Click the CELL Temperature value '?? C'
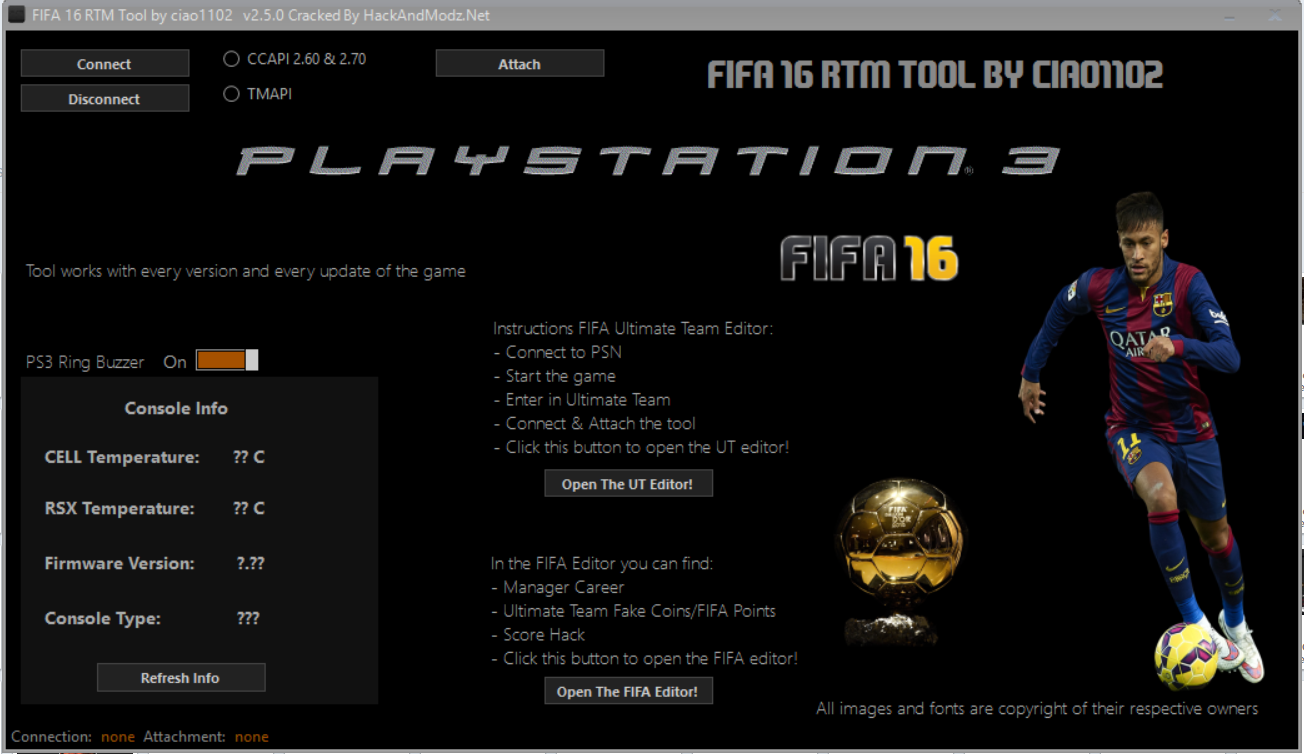The image size is (1304, 754). point(249,457)
